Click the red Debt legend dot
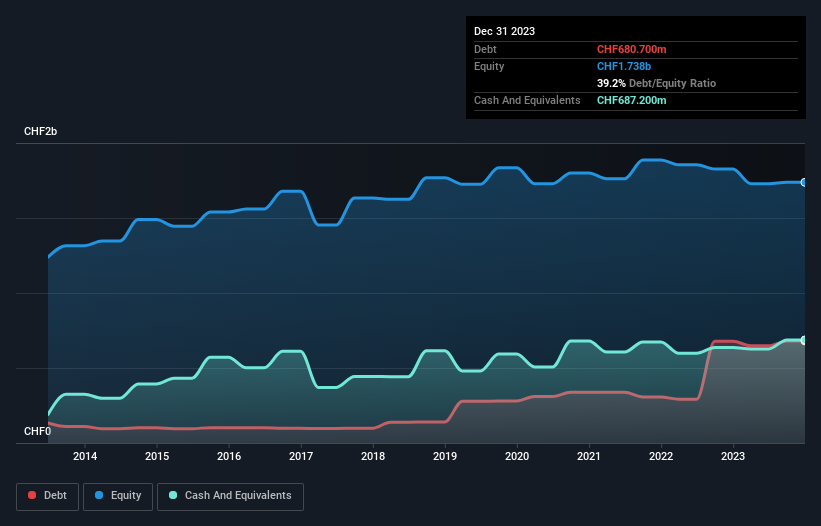 coord(32,495)
